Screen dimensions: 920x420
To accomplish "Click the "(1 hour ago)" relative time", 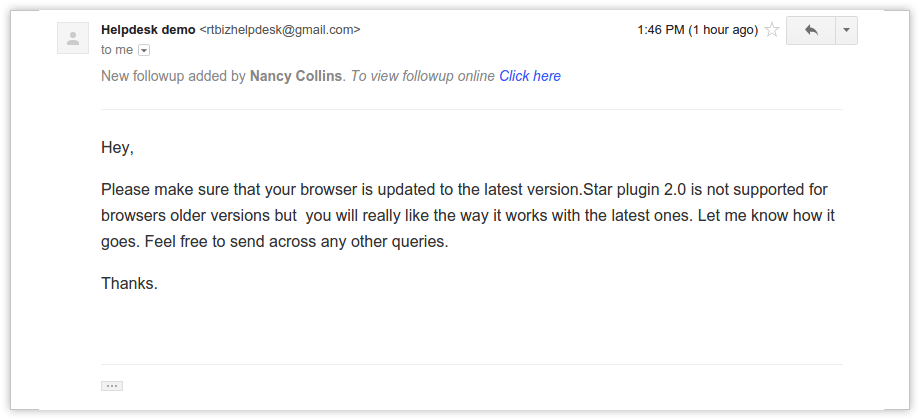I will pos(723,30).
